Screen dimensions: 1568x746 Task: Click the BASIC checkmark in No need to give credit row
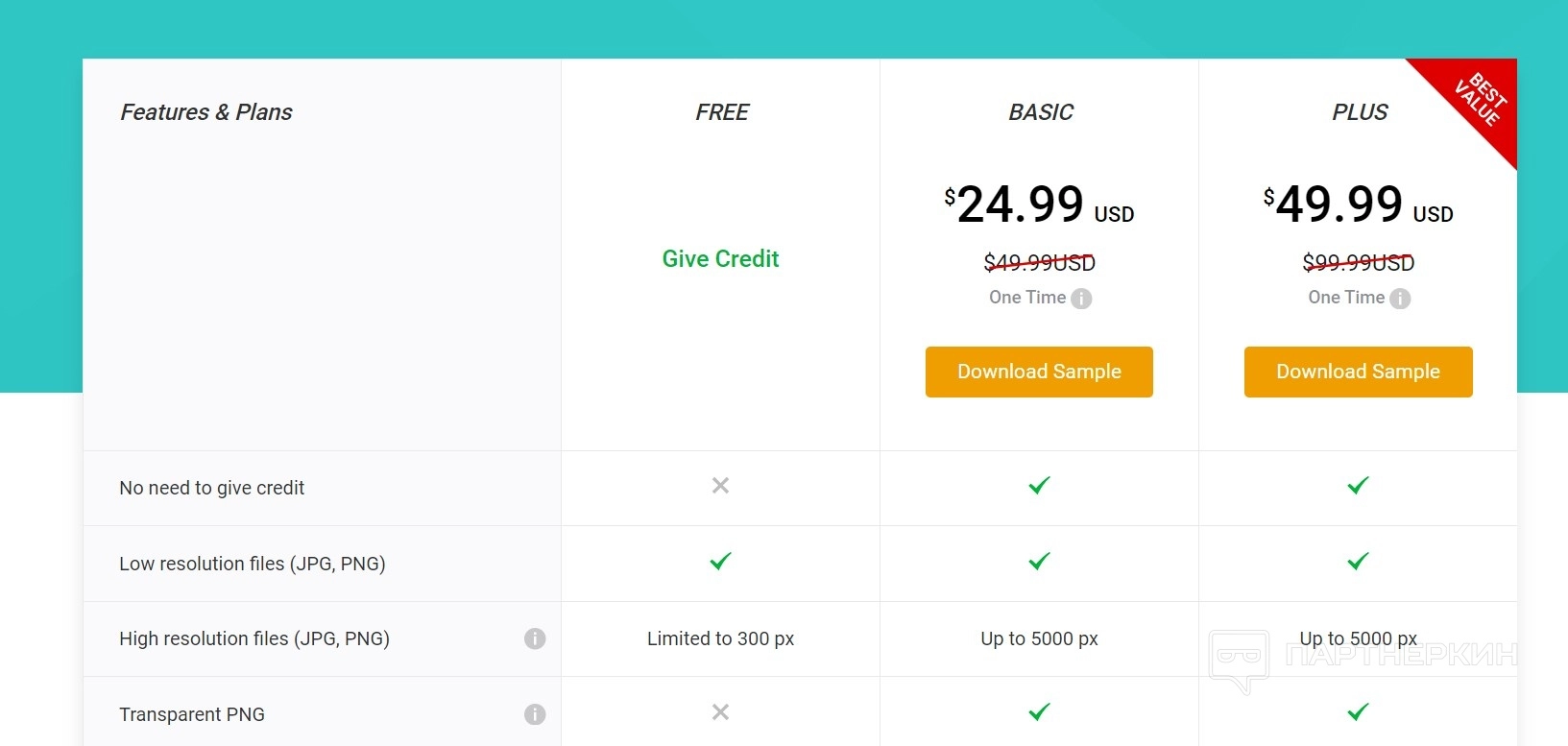click(1039, 486)
